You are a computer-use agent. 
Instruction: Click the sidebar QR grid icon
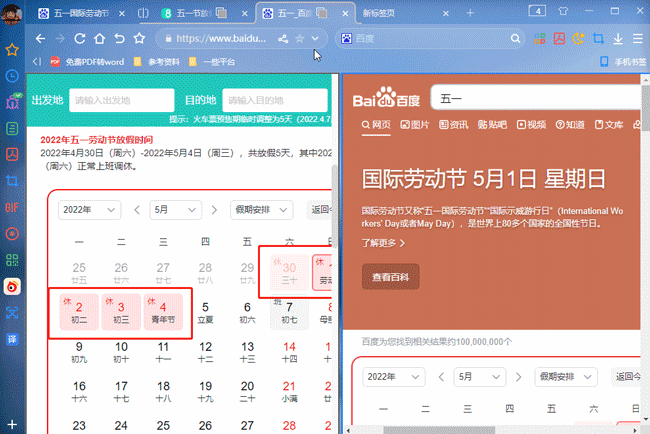pyautogui.click(x=12, y=260)
